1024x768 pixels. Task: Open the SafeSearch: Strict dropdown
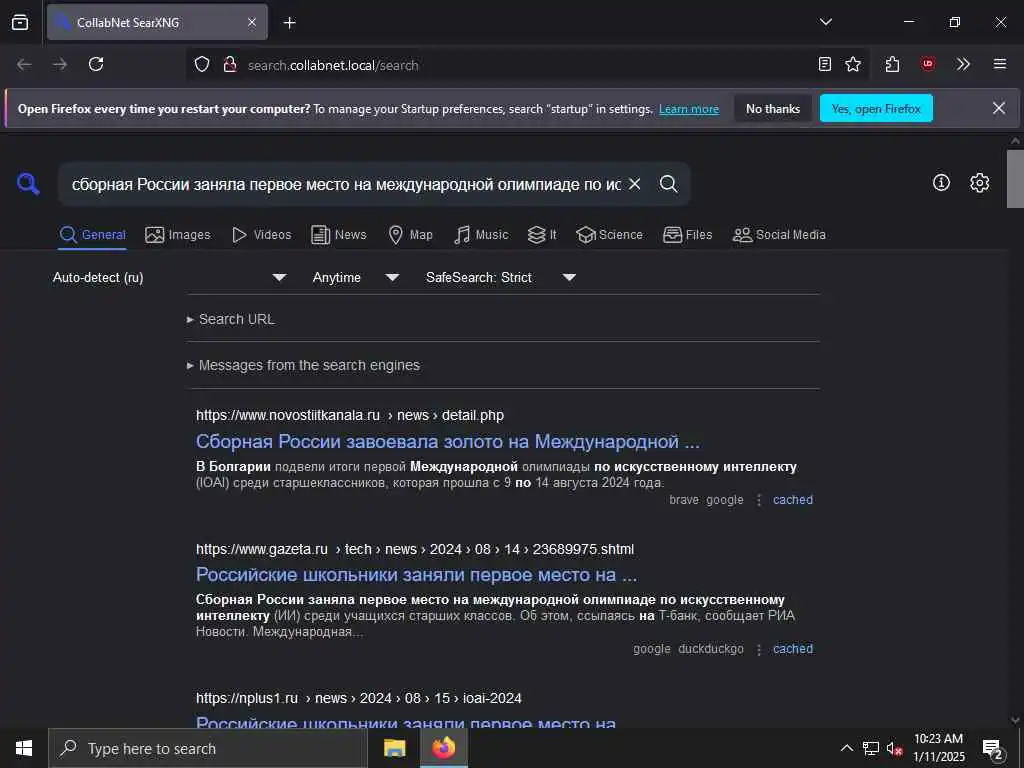501,278
